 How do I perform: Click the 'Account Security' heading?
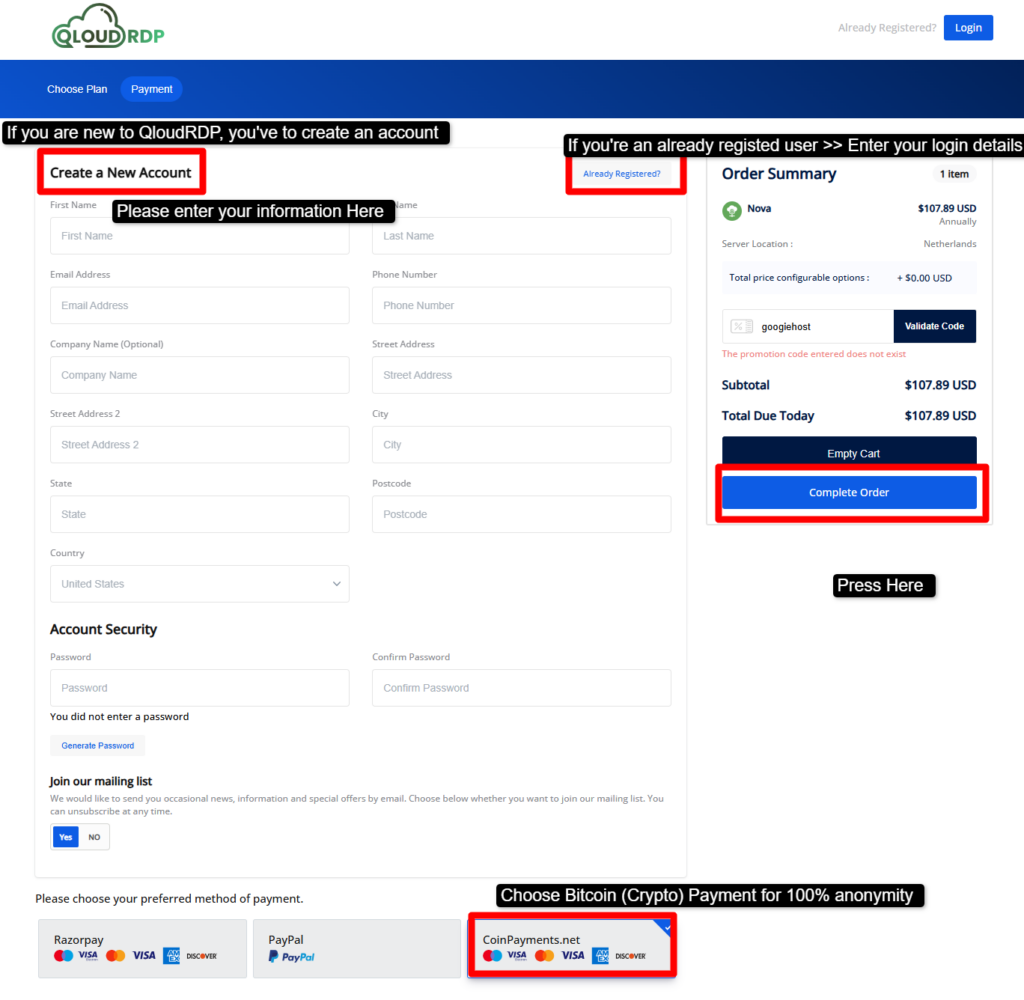[103, 629]
